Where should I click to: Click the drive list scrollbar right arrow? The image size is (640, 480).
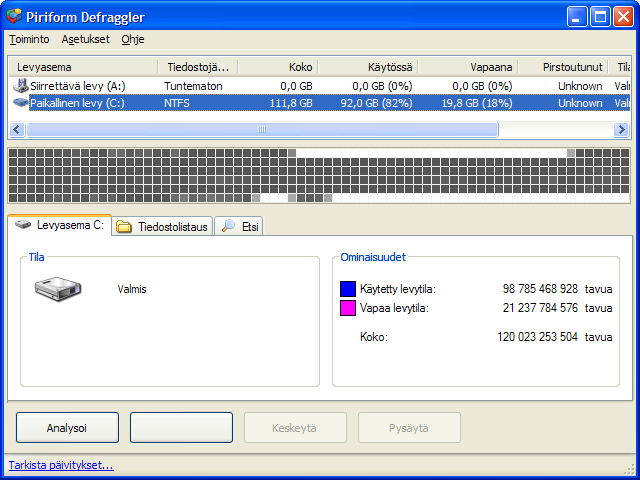[621, 129]
